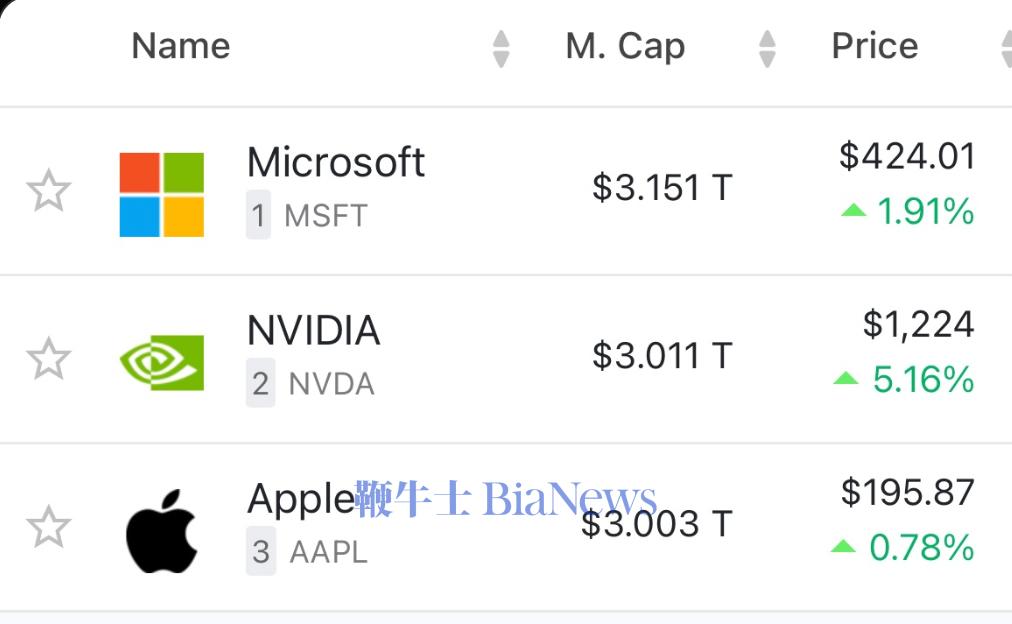
Task: Click the Name column header
Action: pyautogui.click(x=181, y=46)
